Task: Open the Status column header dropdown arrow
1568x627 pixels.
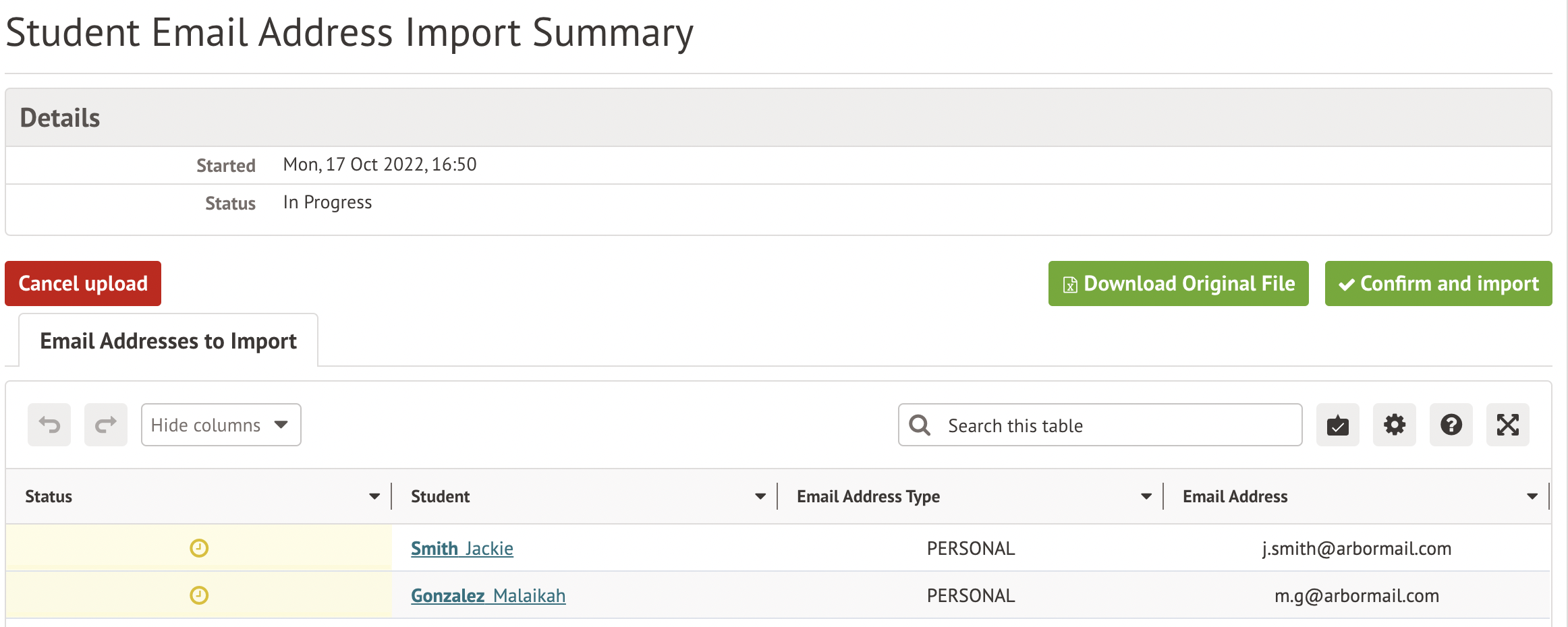Action: click(374, 497)
